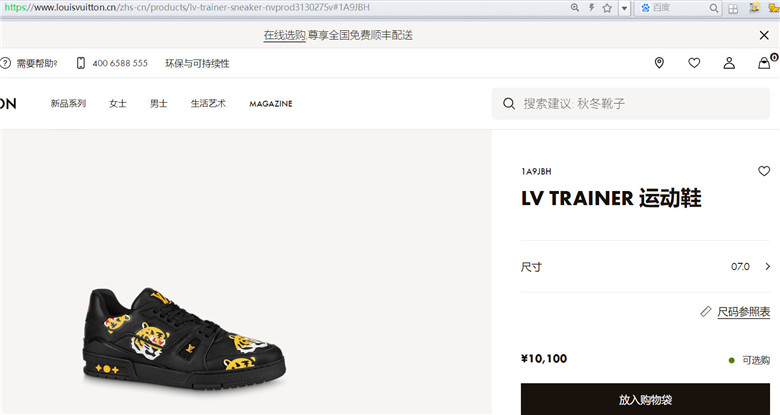
Task: Click the 在线选购 link in banner
Action: click(284, 35)
